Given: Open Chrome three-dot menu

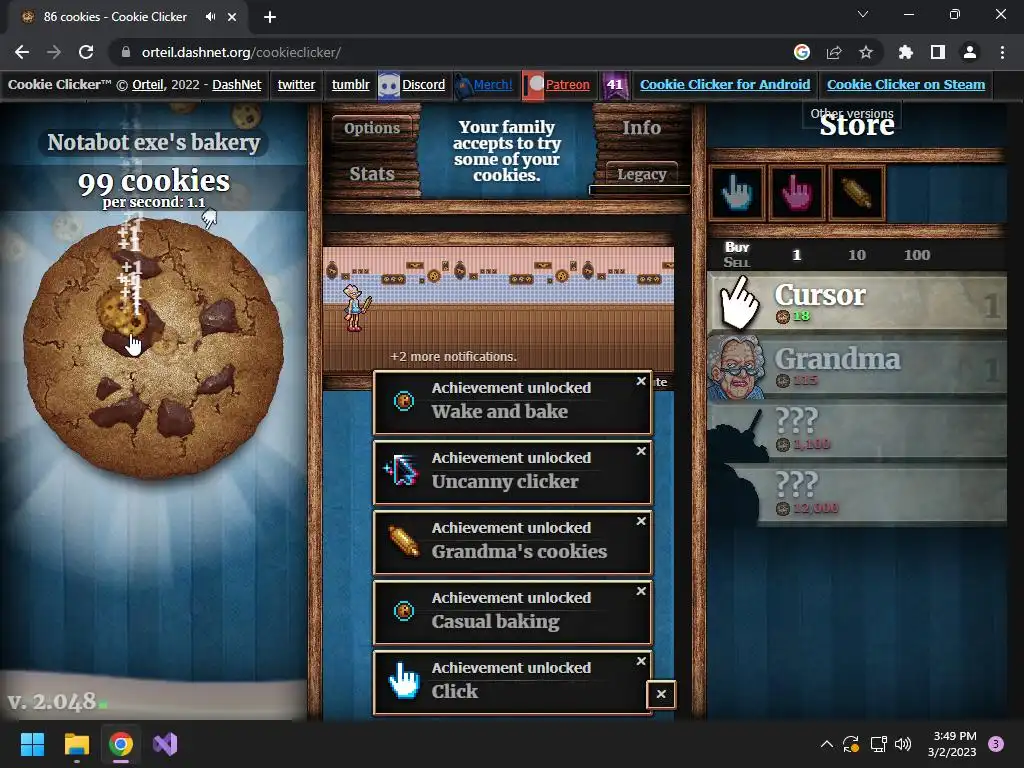Looking at the screenshot, I should pos(1002,52).
